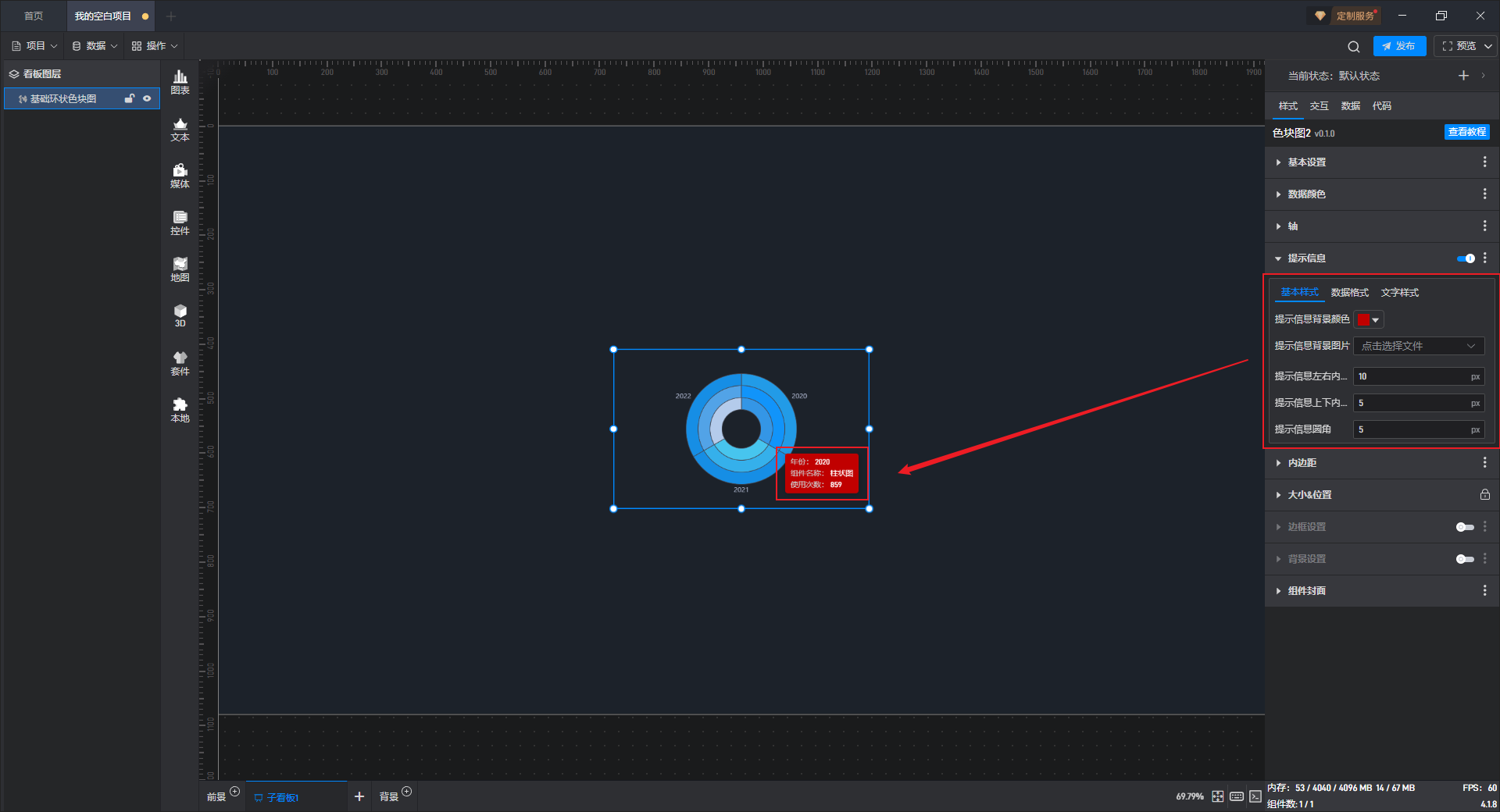
Task: Add a new project tab
Action: (x=171, y=16)
